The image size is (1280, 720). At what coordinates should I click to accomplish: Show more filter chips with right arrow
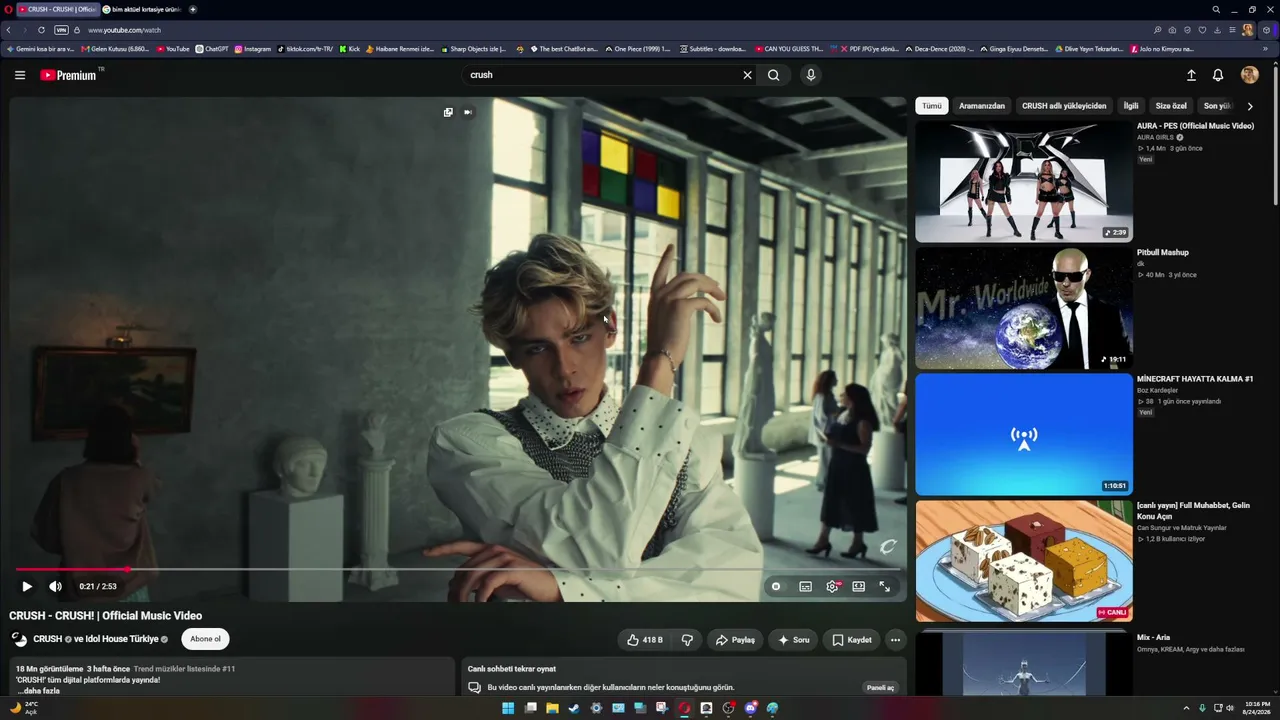[x=1250, y=106]
